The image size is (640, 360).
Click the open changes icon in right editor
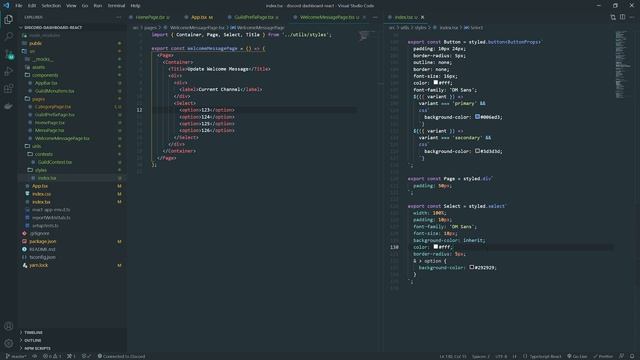613,17
